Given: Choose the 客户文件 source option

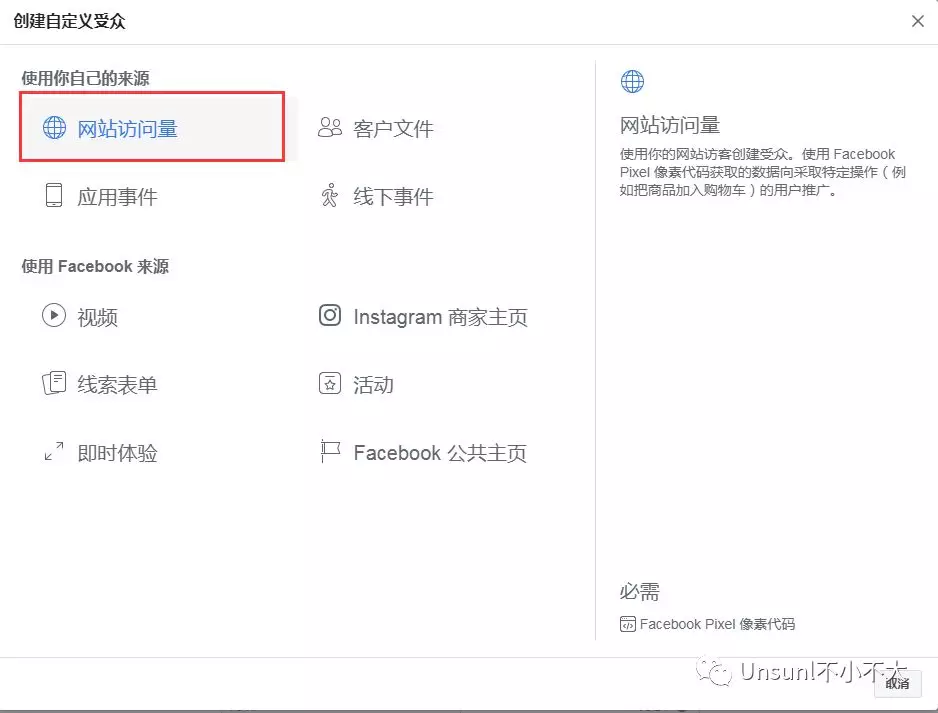Looking at the screenshot, I should tap(393, 129).
